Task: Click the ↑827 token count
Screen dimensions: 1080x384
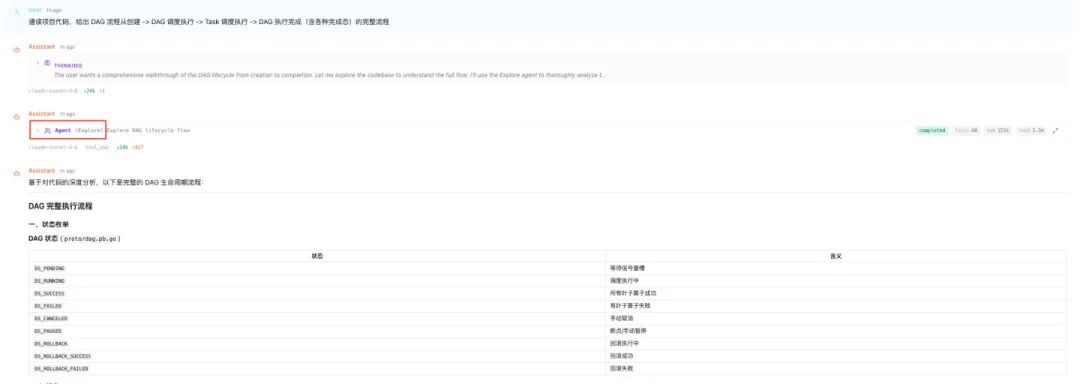Action: tap(138, 147)
